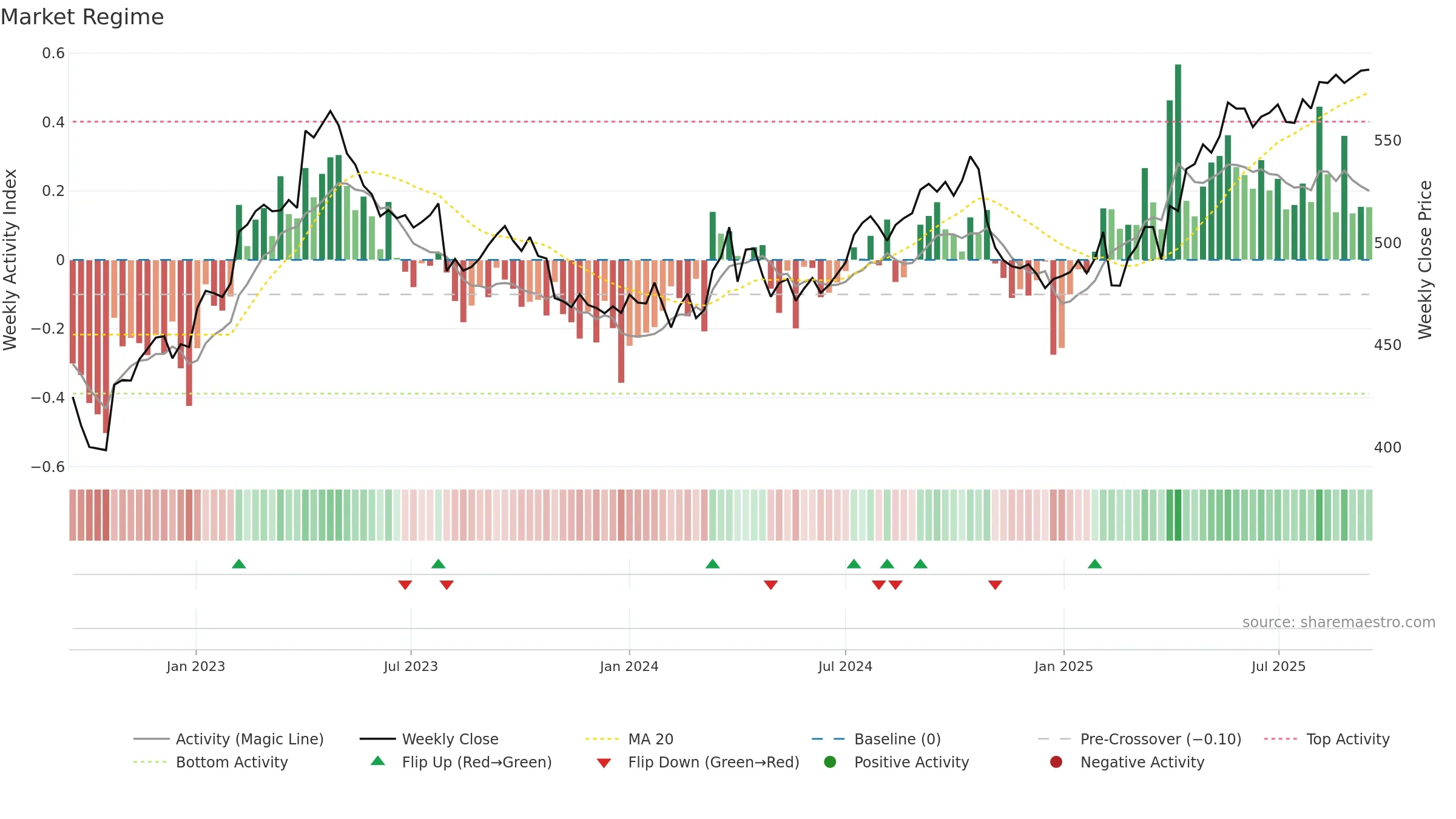Toggle the Activity (Magic Line) legend entry
Viewport: 1456px width, 819px height.
(x=229, y=739)
